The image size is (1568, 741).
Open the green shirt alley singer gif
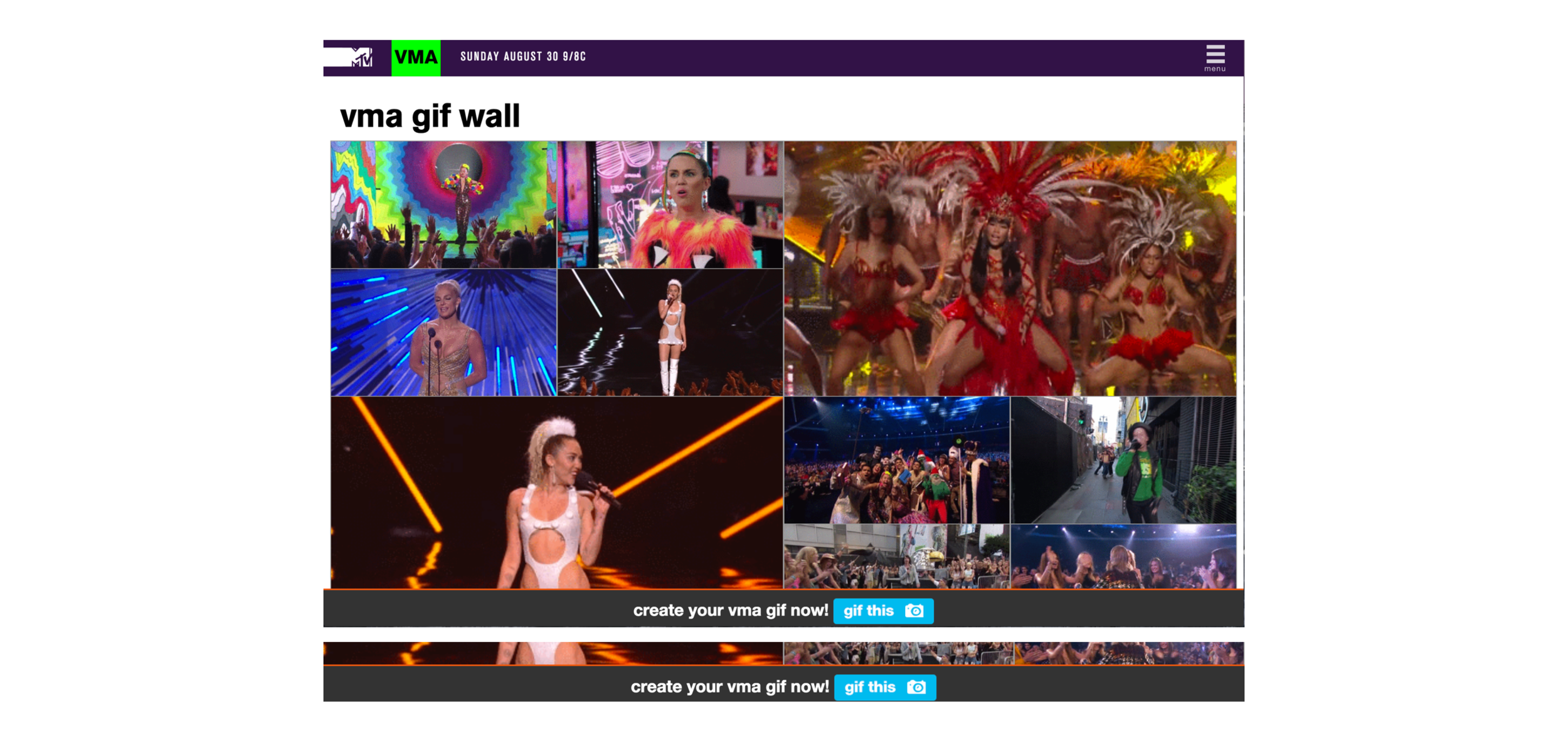[x=1123, y=460]
